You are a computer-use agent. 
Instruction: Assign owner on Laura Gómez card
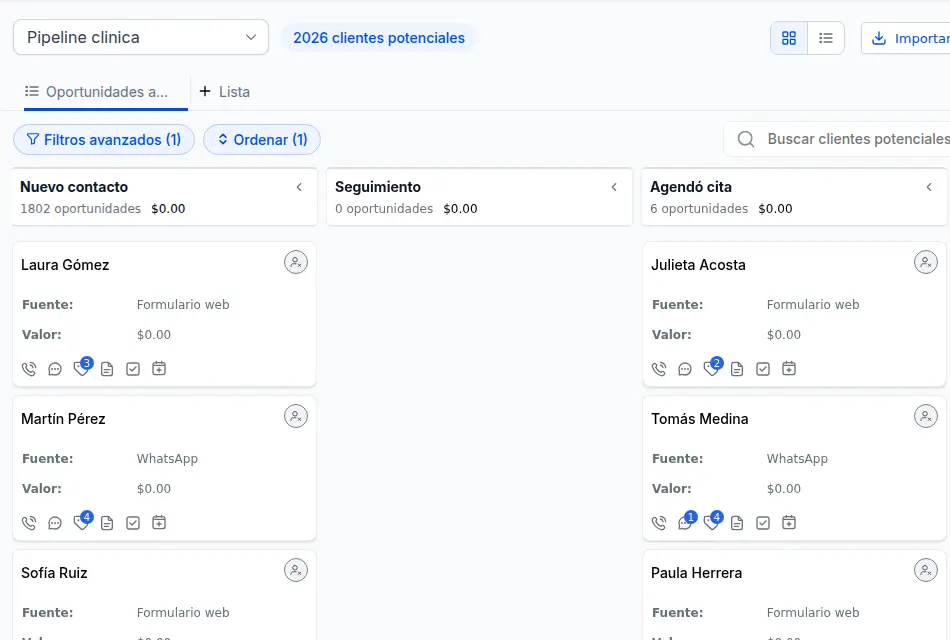tap(296, 262)
